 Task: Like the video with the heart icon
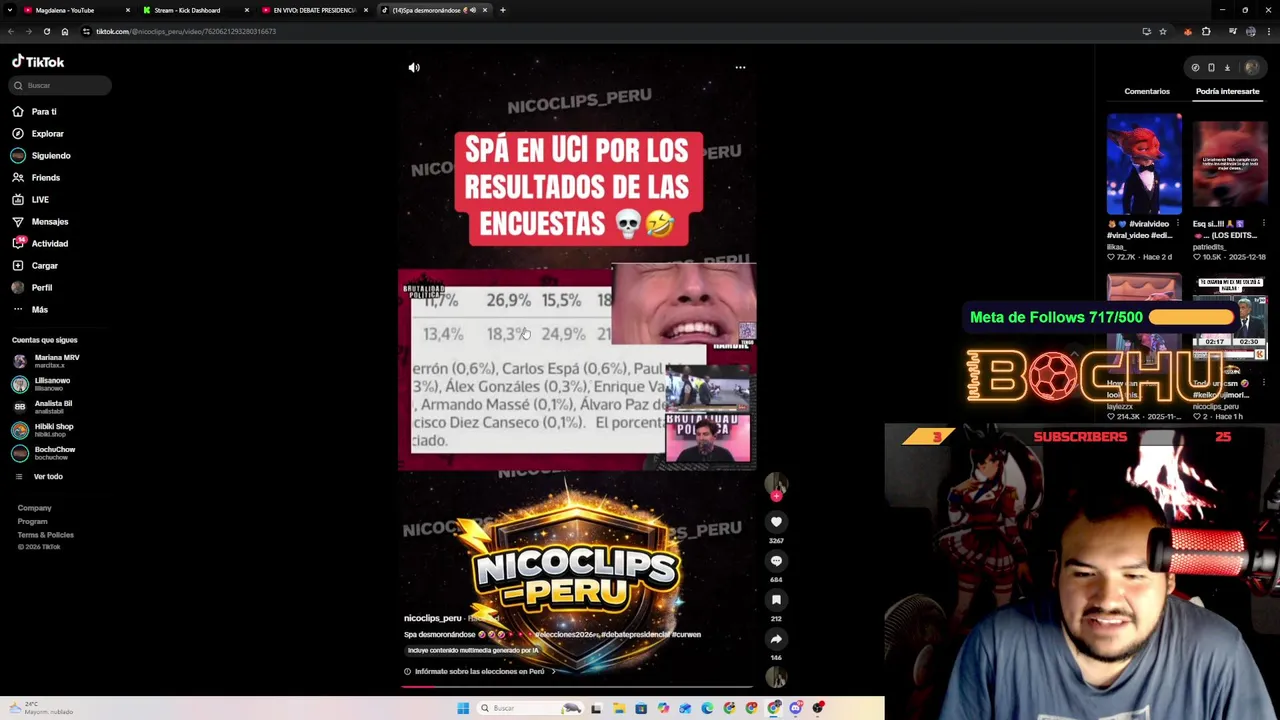pos(776,522)
